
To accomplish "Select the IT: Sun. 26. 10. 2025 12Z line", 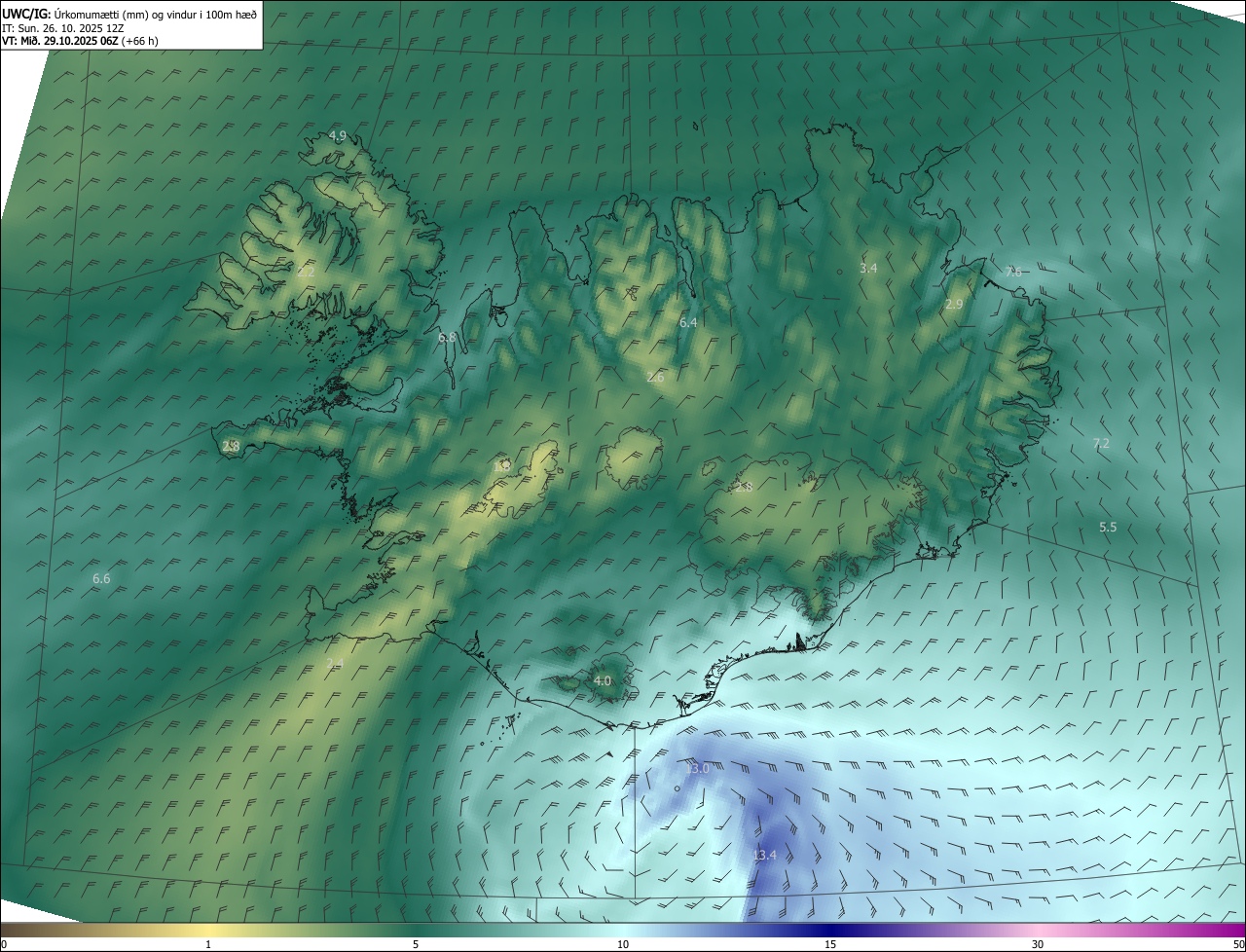I will 62,28.
